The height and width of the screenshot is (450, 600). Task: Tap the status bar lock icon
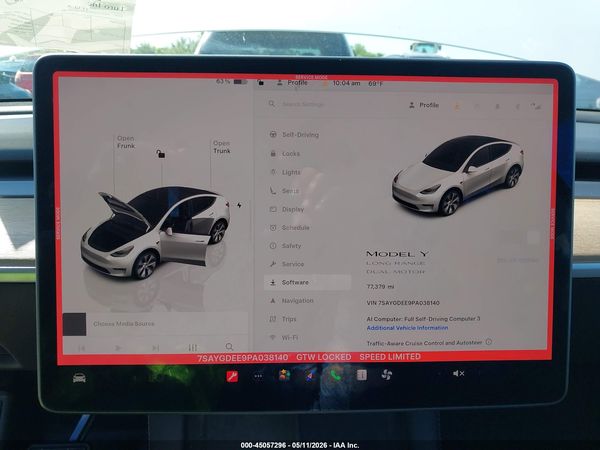click(261, 82)
